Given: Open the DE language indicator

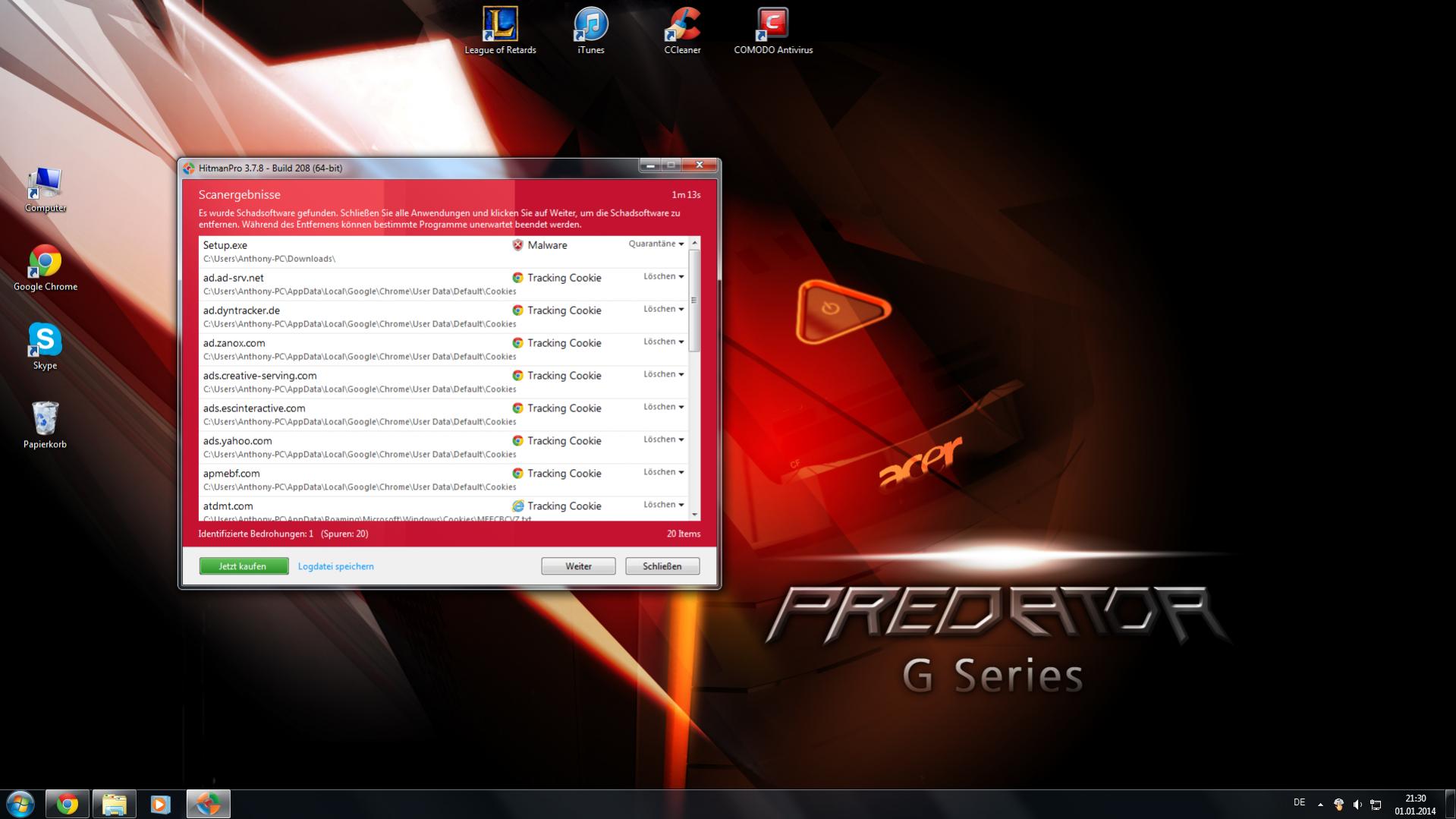Looking at the screenshot, I should [x=1299, y=802].
